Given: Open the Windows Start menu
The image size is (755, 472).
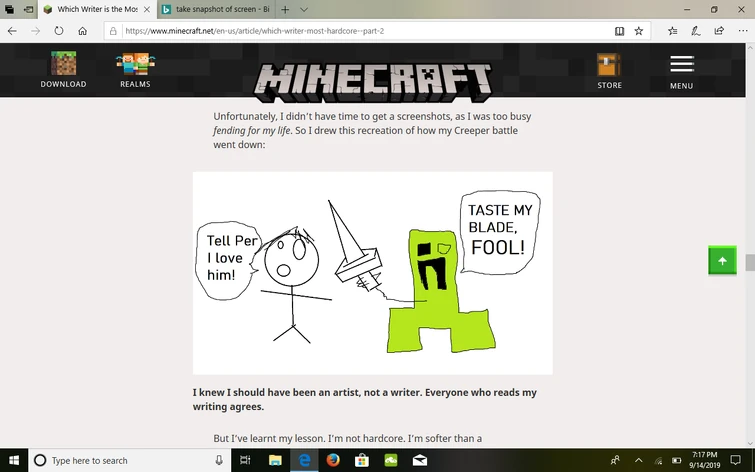Looking at the screenshot, I should click(14, 460).
